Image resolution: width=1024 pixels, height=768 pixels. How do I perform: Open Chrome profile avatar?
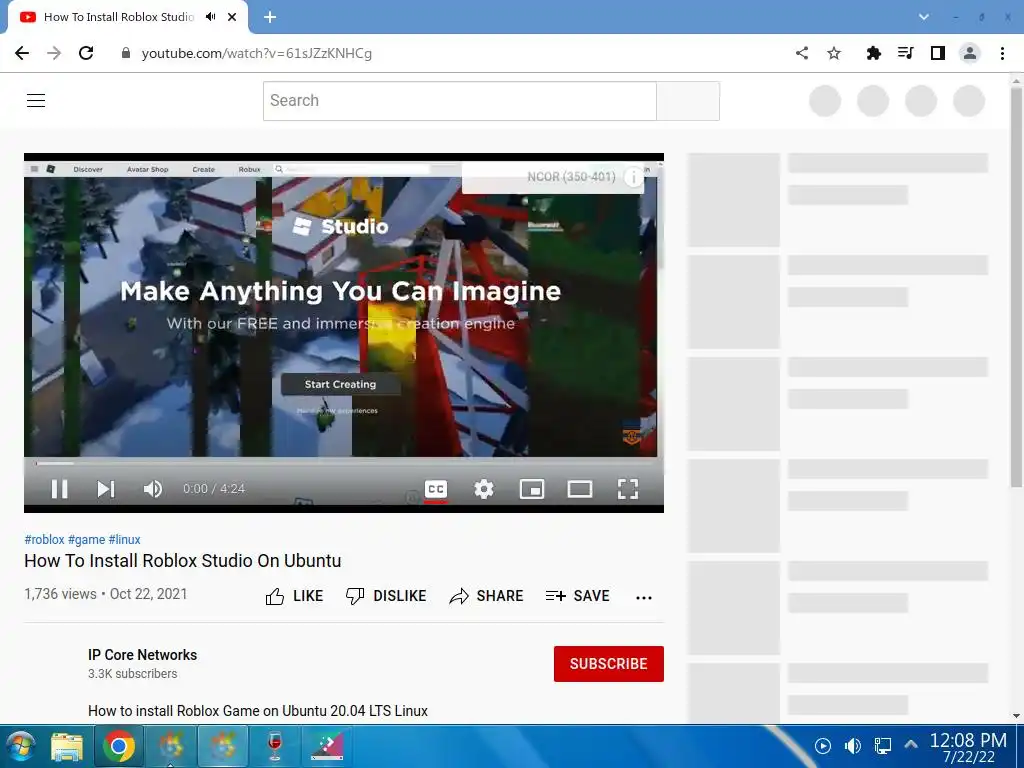click(970, 53)
